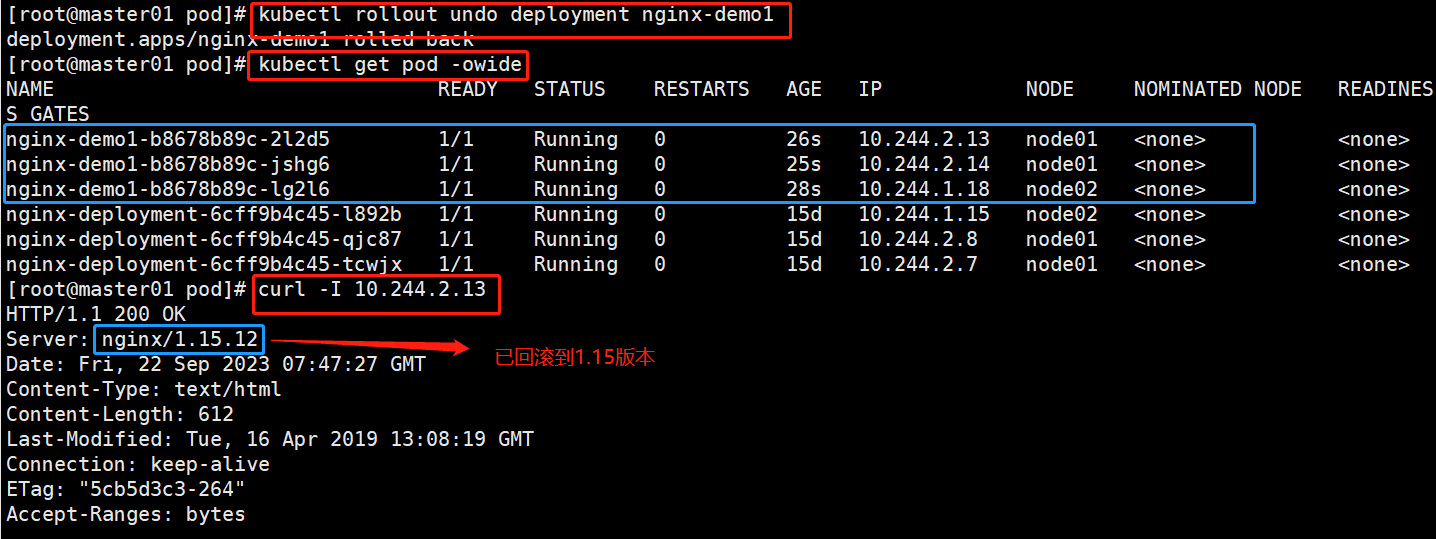Select the kubectl rollout undo deployment nginx-demo1 command
Viewport: 1436px width, 539px height.
click(516, 15)
